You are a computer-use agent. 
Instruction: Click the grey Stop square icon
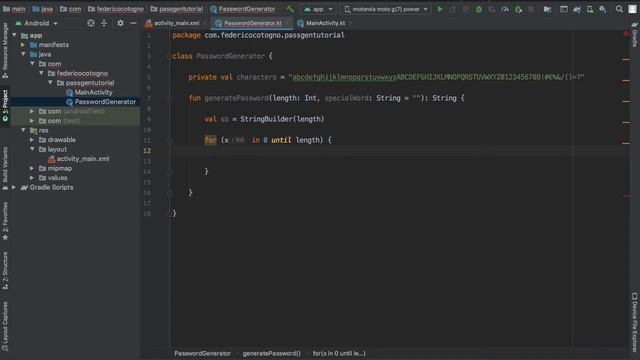tap(531, 9)
